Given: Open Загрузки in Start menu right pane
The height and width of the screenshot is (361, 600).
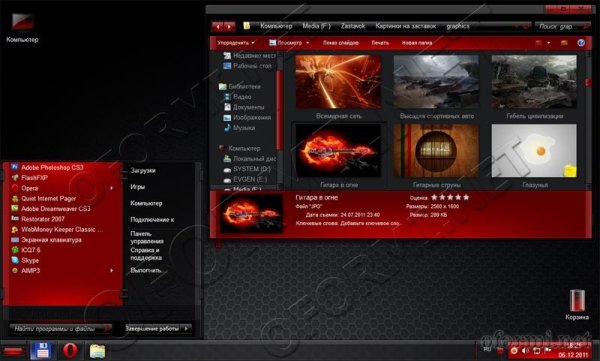Looking at the screenshot, I should pos(143,170).
